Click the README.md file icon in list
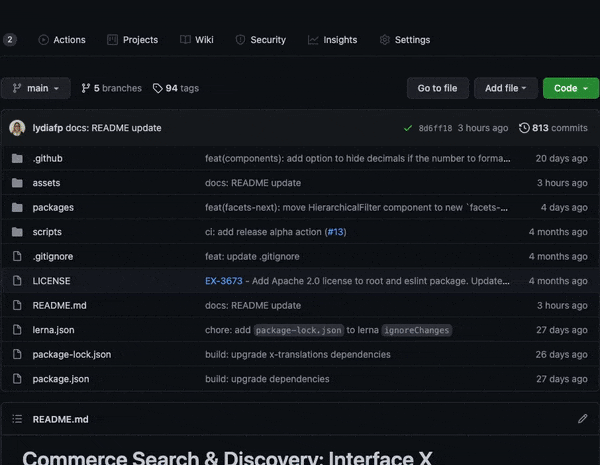Viewport: 600px width, 465px height. pos(17,305)
